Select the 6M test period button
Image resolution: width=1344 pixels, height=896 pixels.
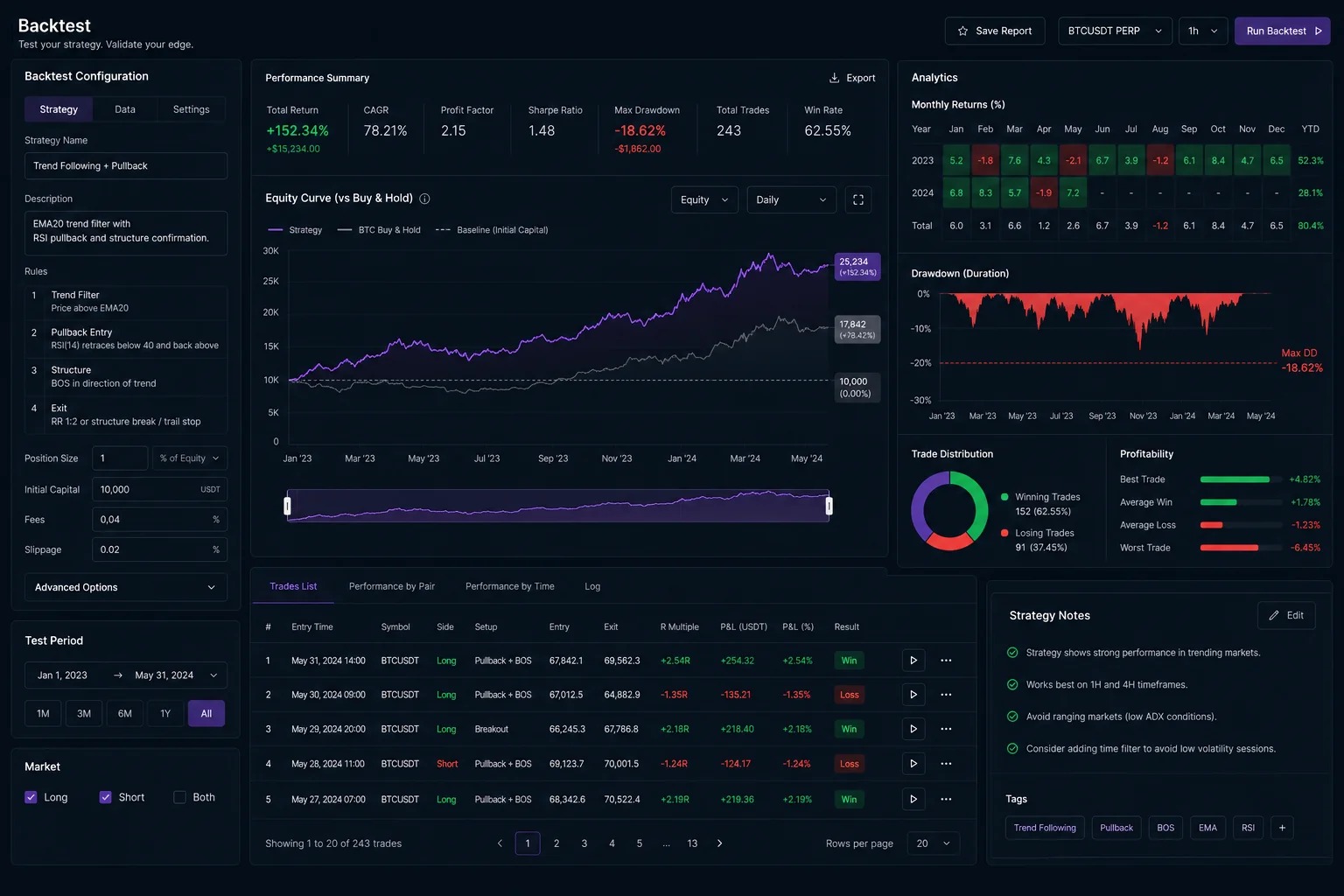[x=125, y=713]
